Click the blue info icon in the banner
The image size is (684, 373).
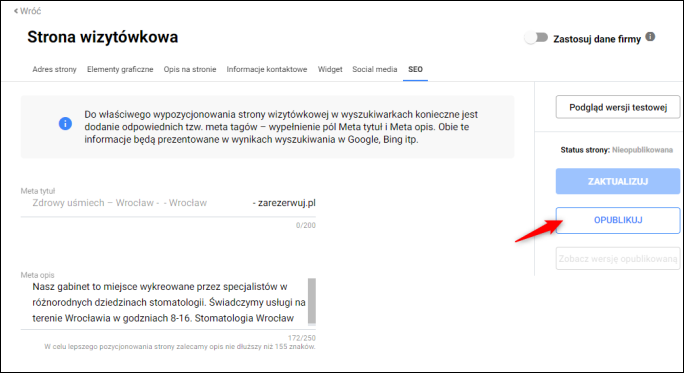(65, 123)
